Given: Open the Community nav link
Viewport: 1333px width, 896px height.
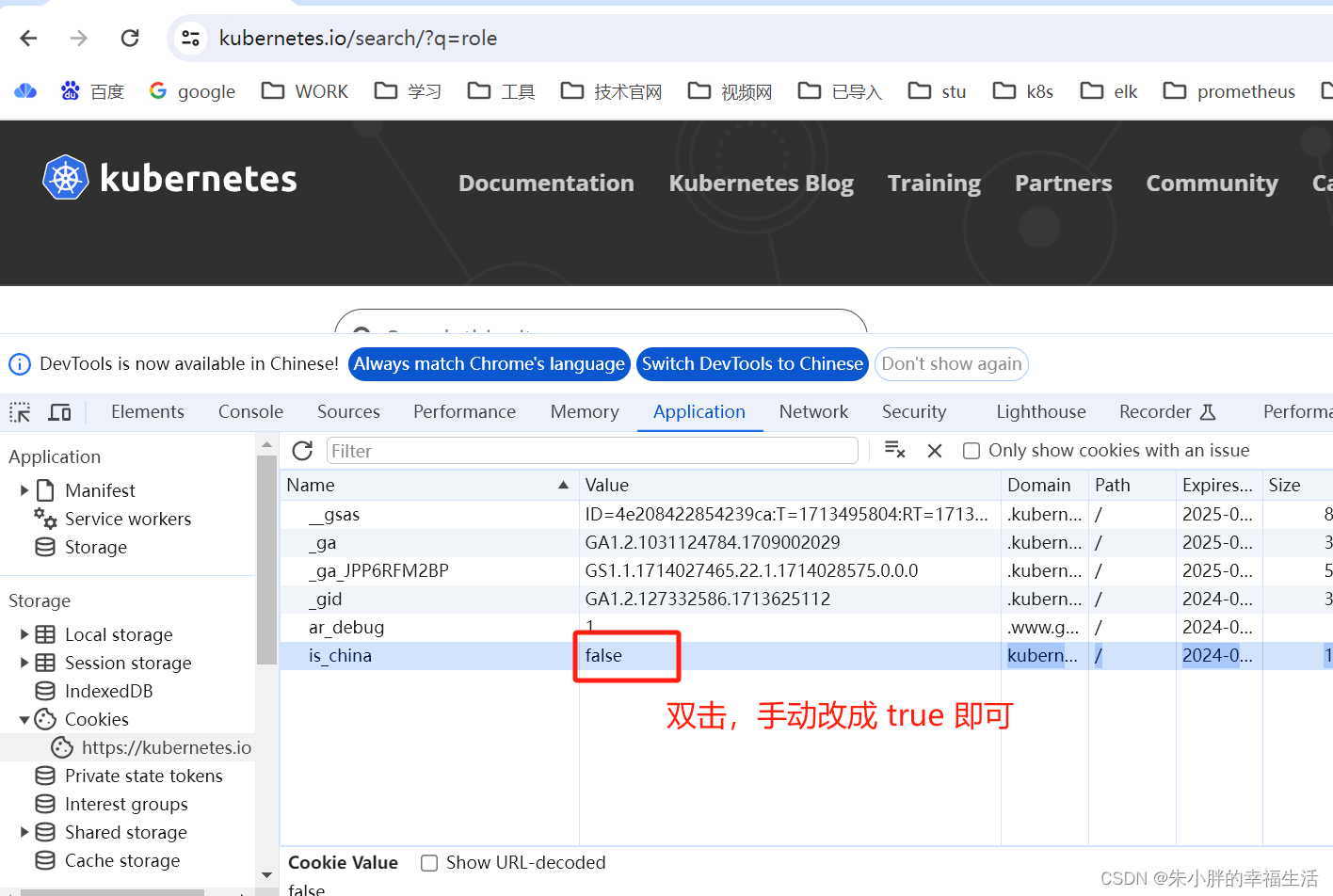Looking at the screenshot, I should 1213,184.
